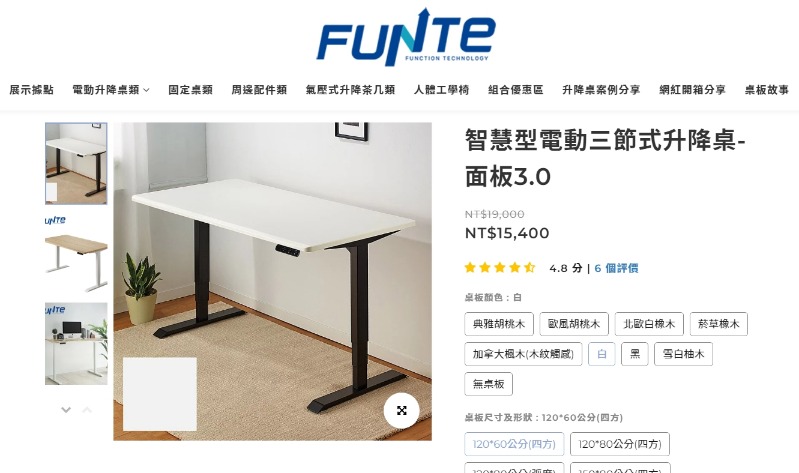
Task: Choose 無桌板 option
Action: click(x=488, y=384)
